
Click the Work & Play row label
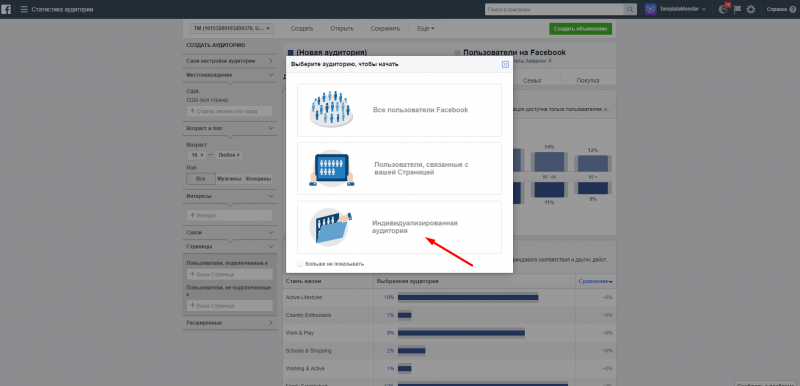[x=300, y=333]
